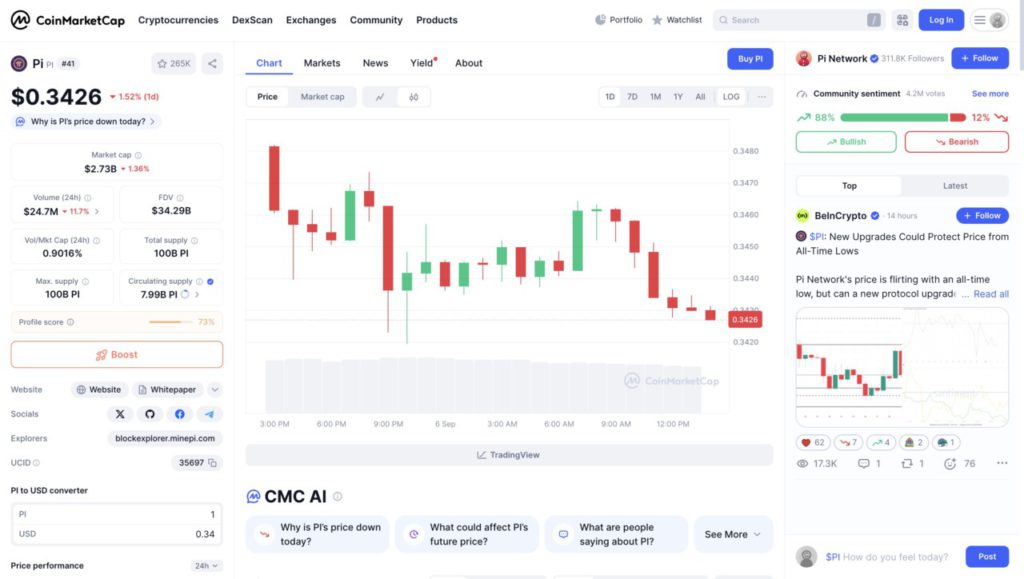Switch chart to Market cap view
Screen dimensions: 1024x579
[322, 97]
